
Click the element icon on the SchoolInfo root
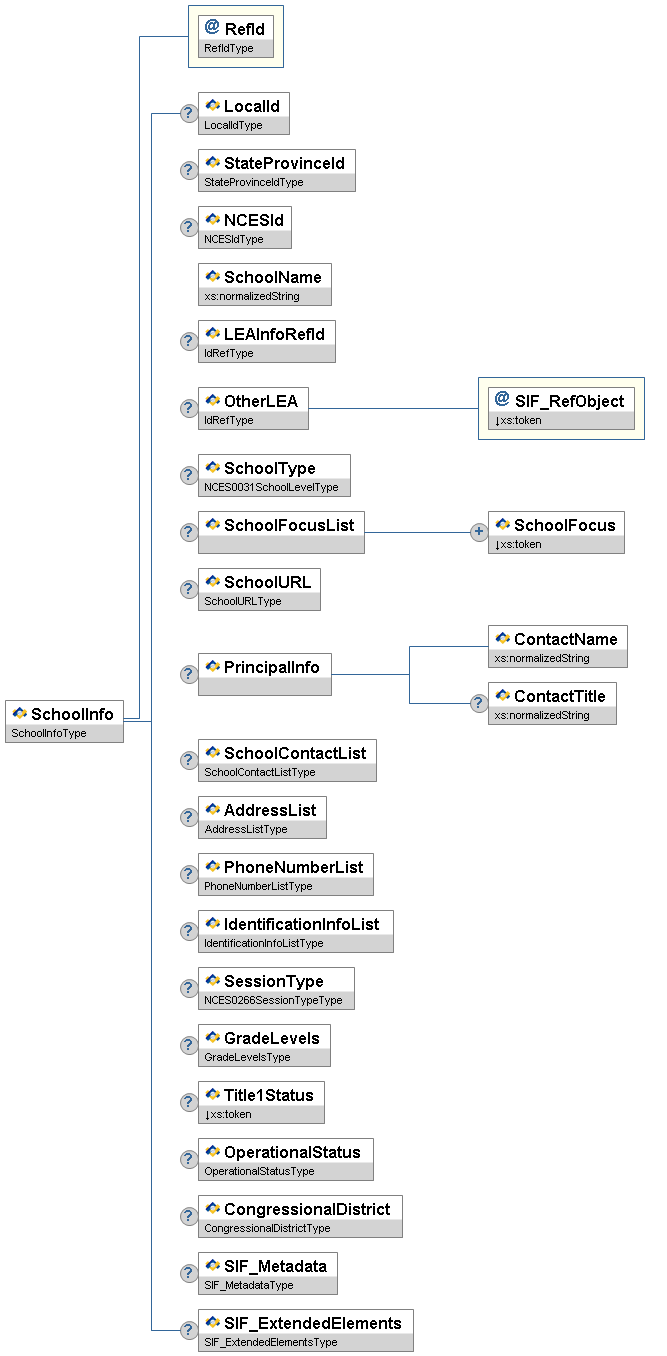pos(19,713)
